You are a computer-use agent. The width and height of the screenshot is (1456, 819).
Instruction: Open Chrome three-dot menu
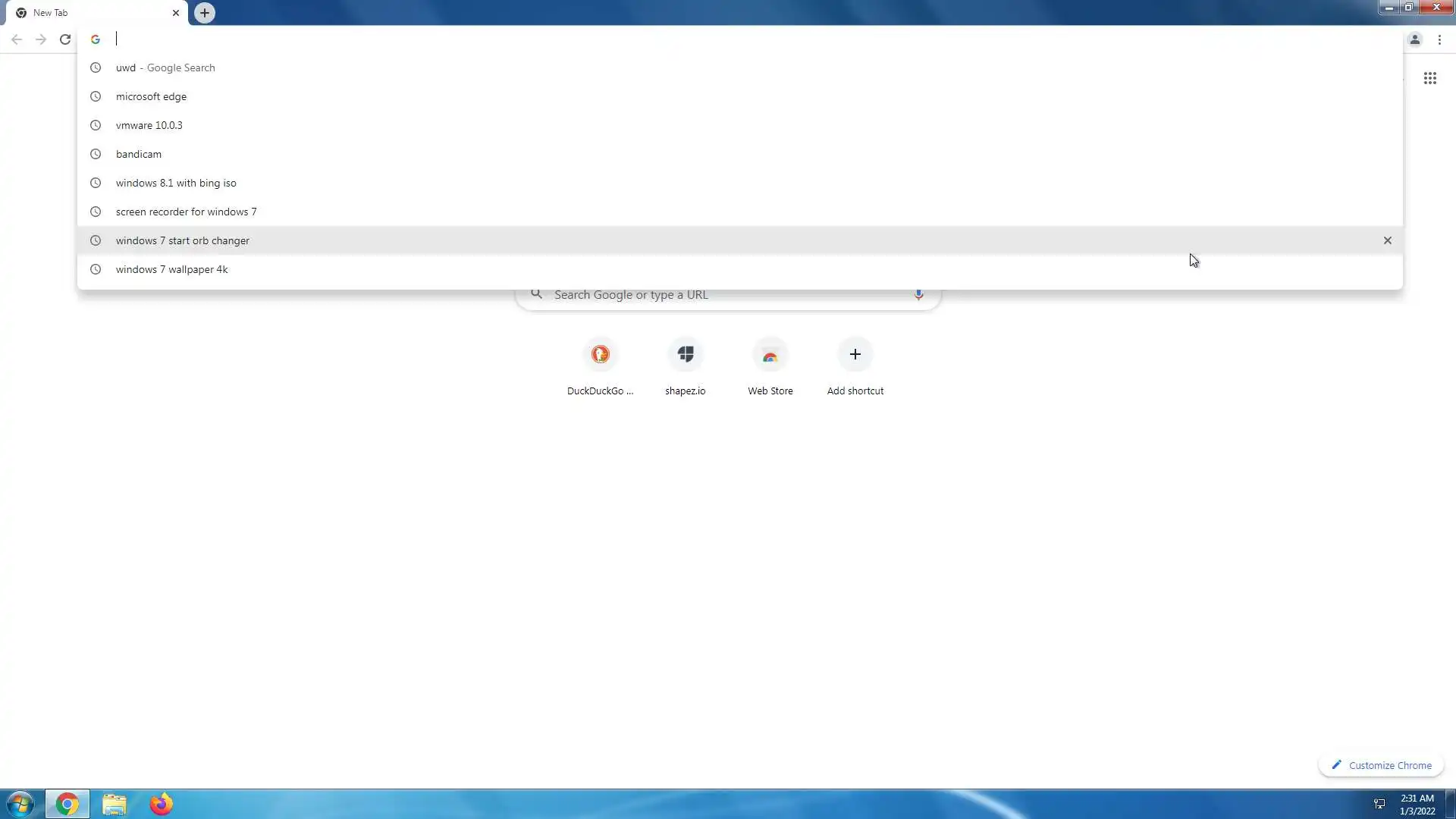1439,39
